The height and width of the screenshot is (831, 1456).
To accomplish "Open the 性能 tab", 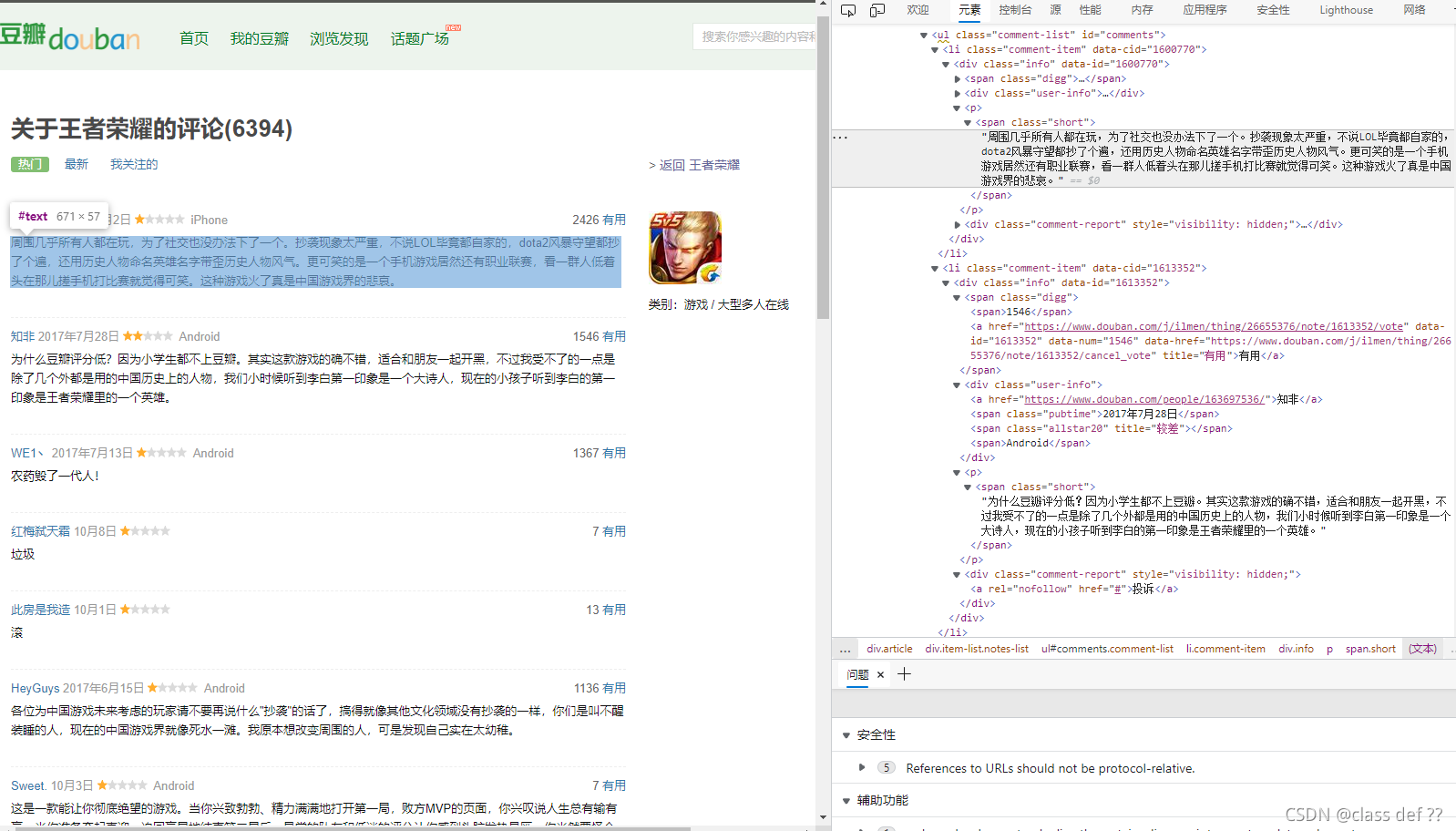I will click(1090, 10).
